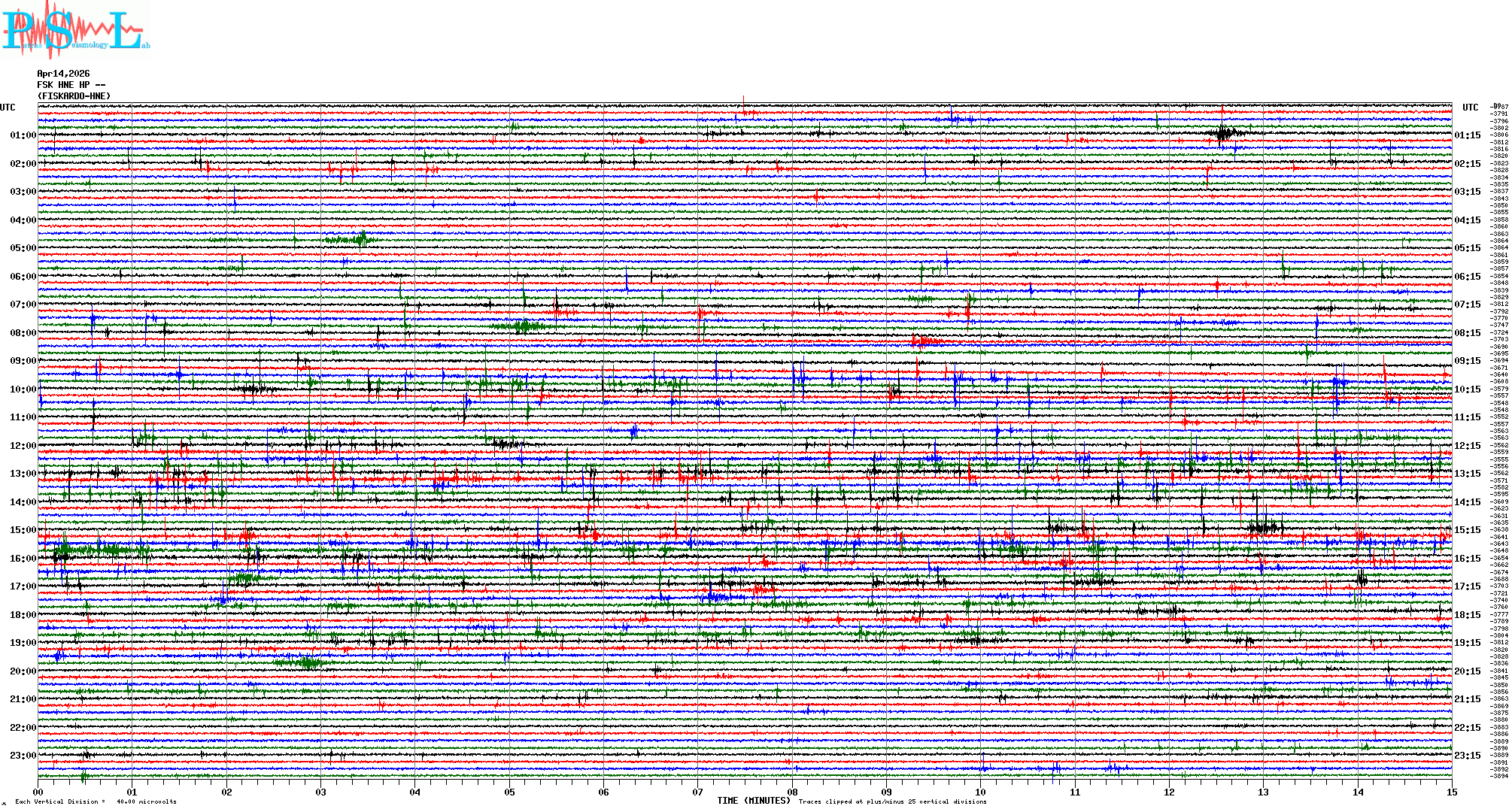Image resolution: width=1512 pixels, height=812 pixels.
Task: Click the TIME (MINUTES) axis title
Action: 754,801
